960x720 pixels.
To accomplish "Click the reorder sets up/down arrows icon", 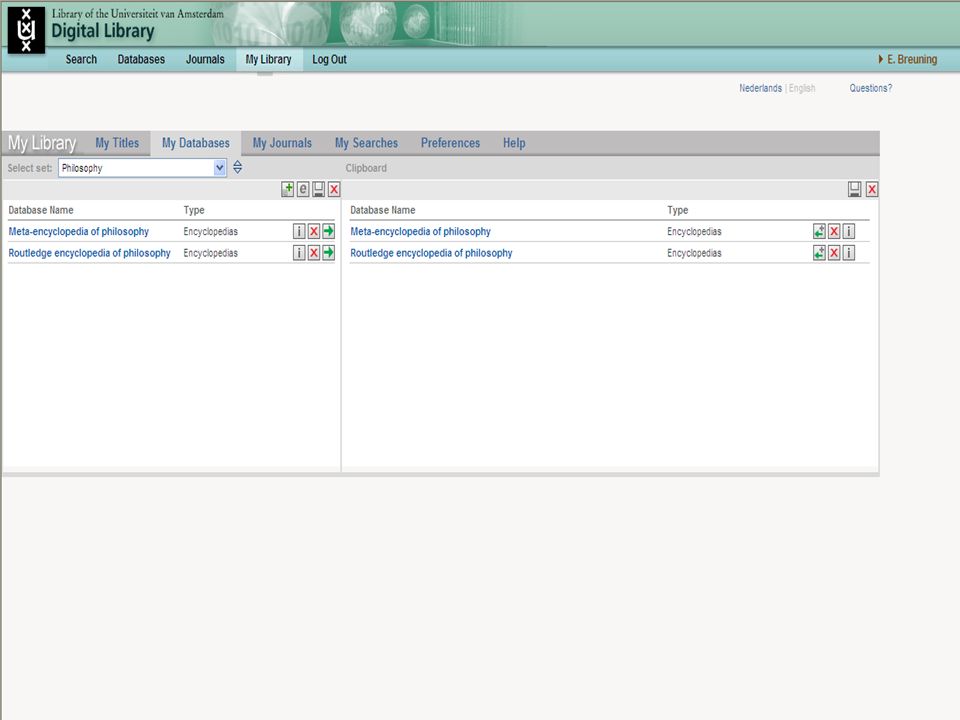I will (238, 167).
